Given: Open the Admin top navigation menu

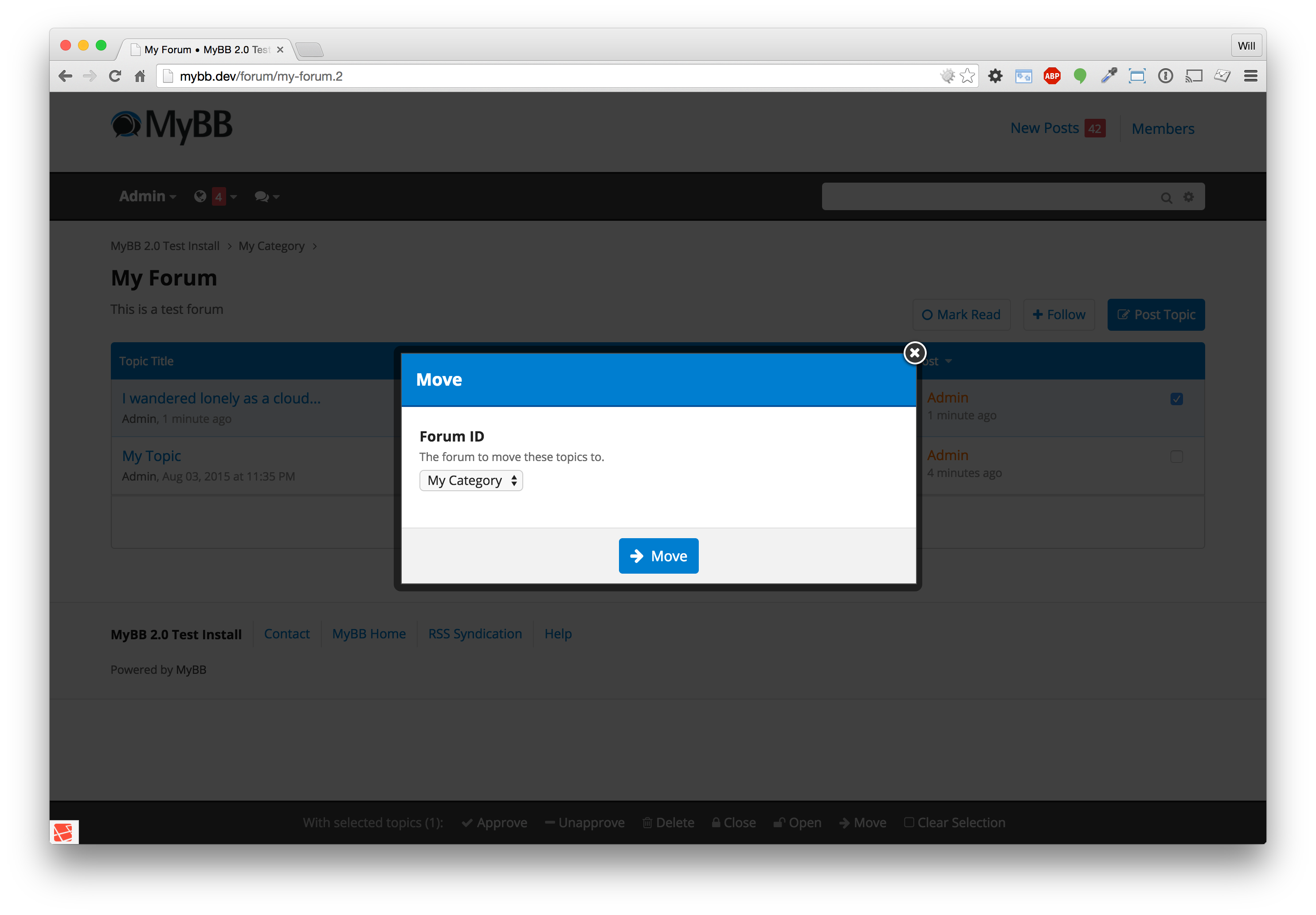Looking at the screenshot, I should click(x=147, y=196).
